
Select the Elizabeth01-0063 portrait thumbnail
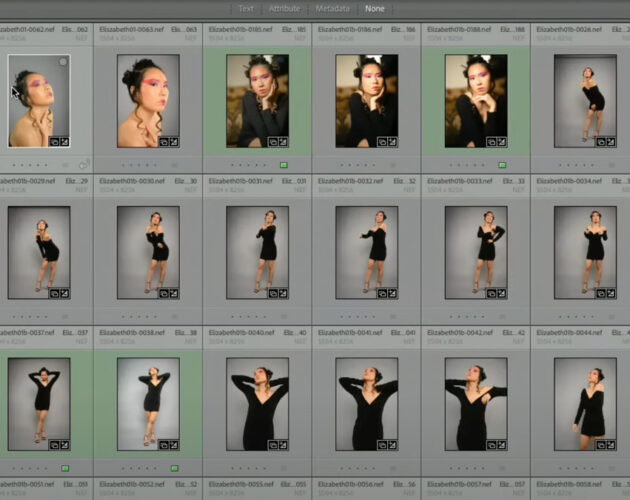148,101
